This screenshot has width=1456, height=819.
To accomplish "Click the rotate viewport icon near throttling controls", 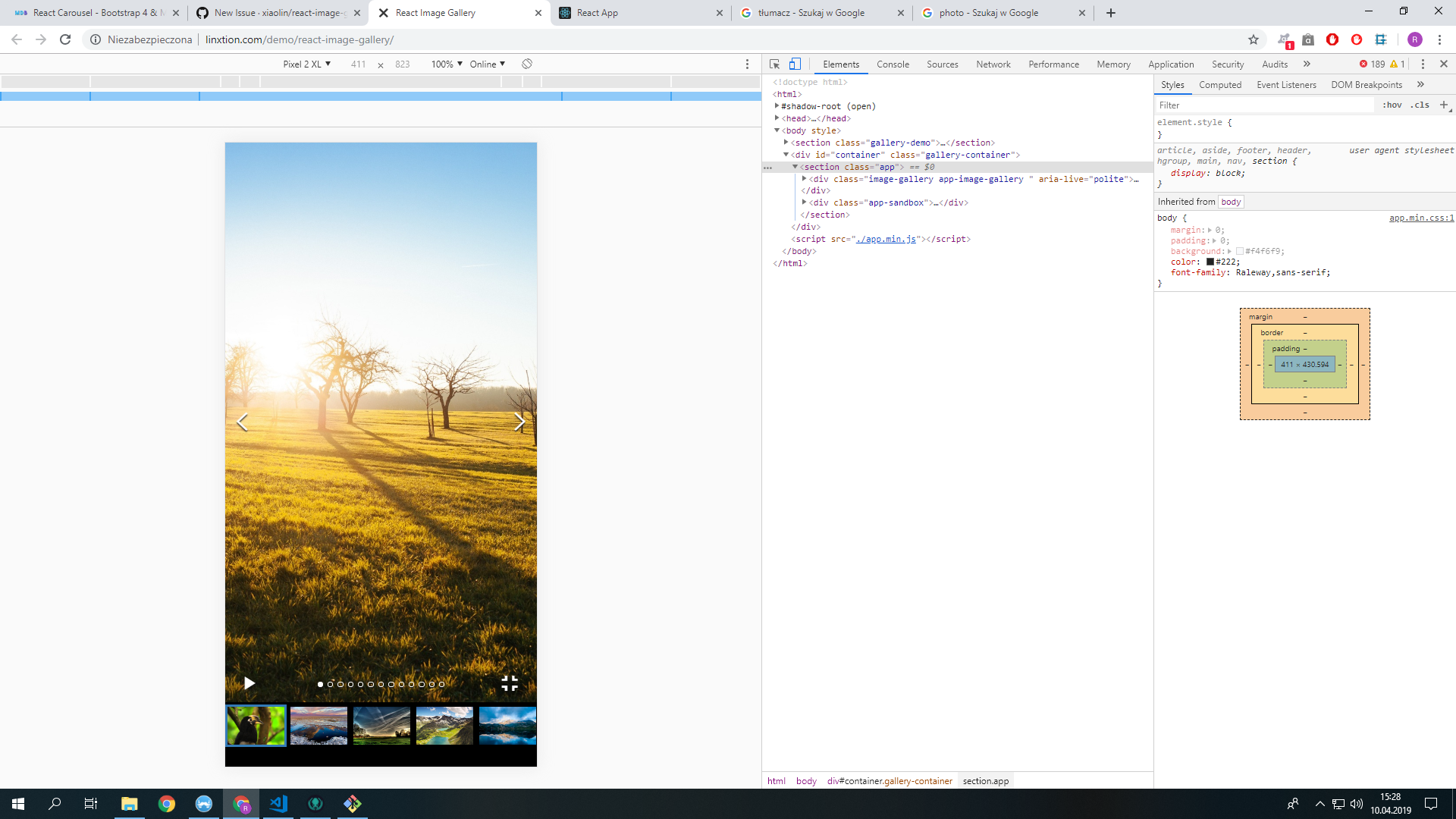I will point(526,64).
